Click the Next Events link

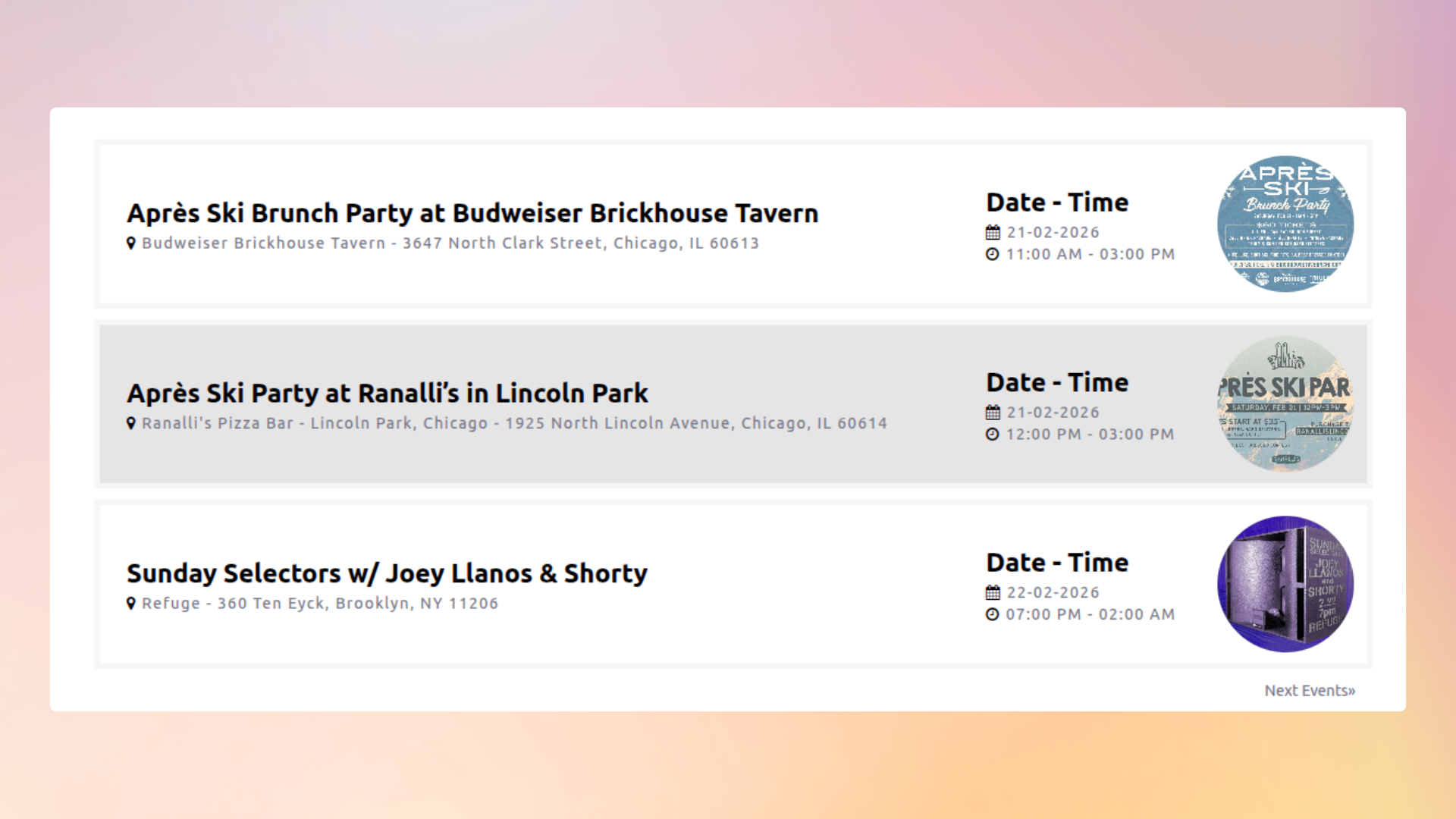tap(1310, 690)
